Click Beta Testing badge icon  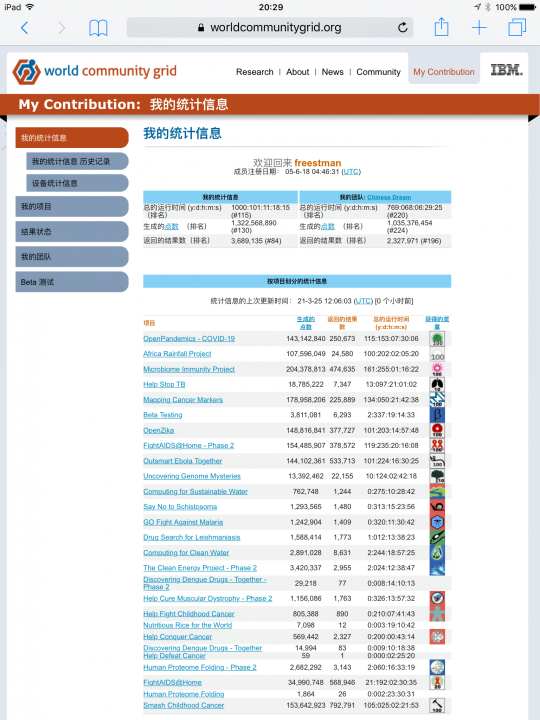[x=437, y=415]
